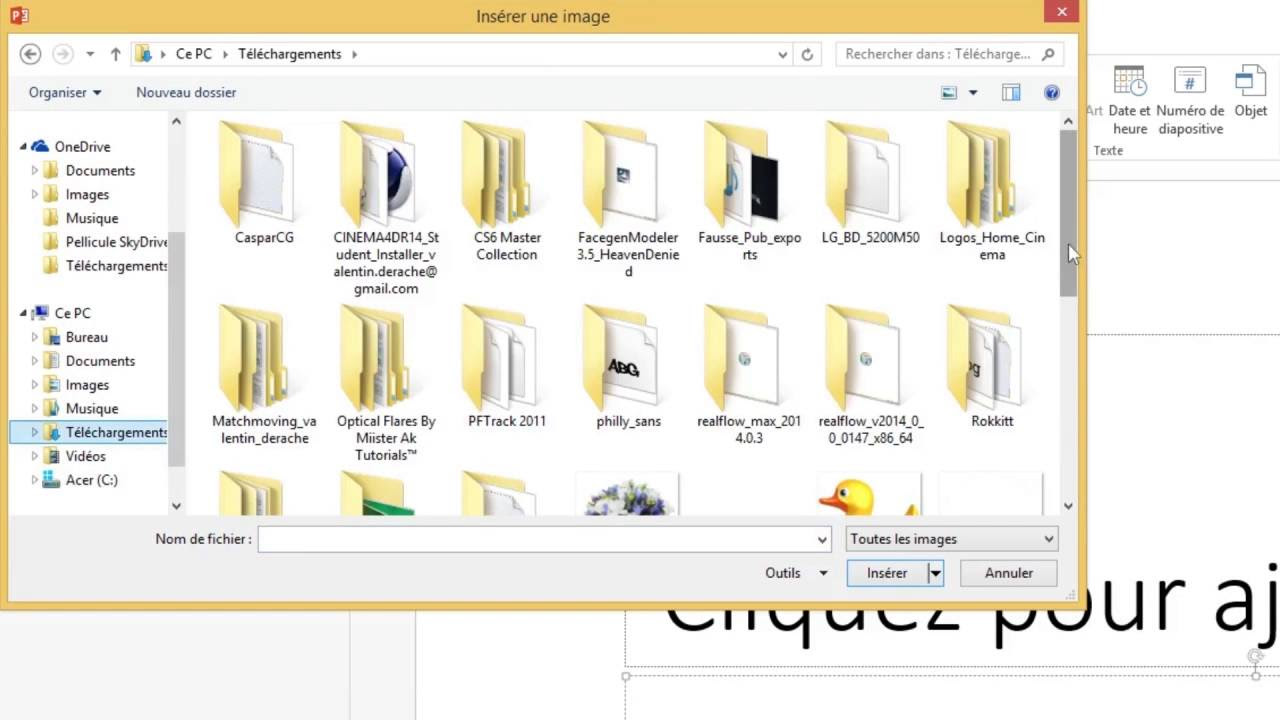Expand Ce PC Documents tree arrow
The height and width of the screenshot is (720, 1280).
[x=35, y=361]
